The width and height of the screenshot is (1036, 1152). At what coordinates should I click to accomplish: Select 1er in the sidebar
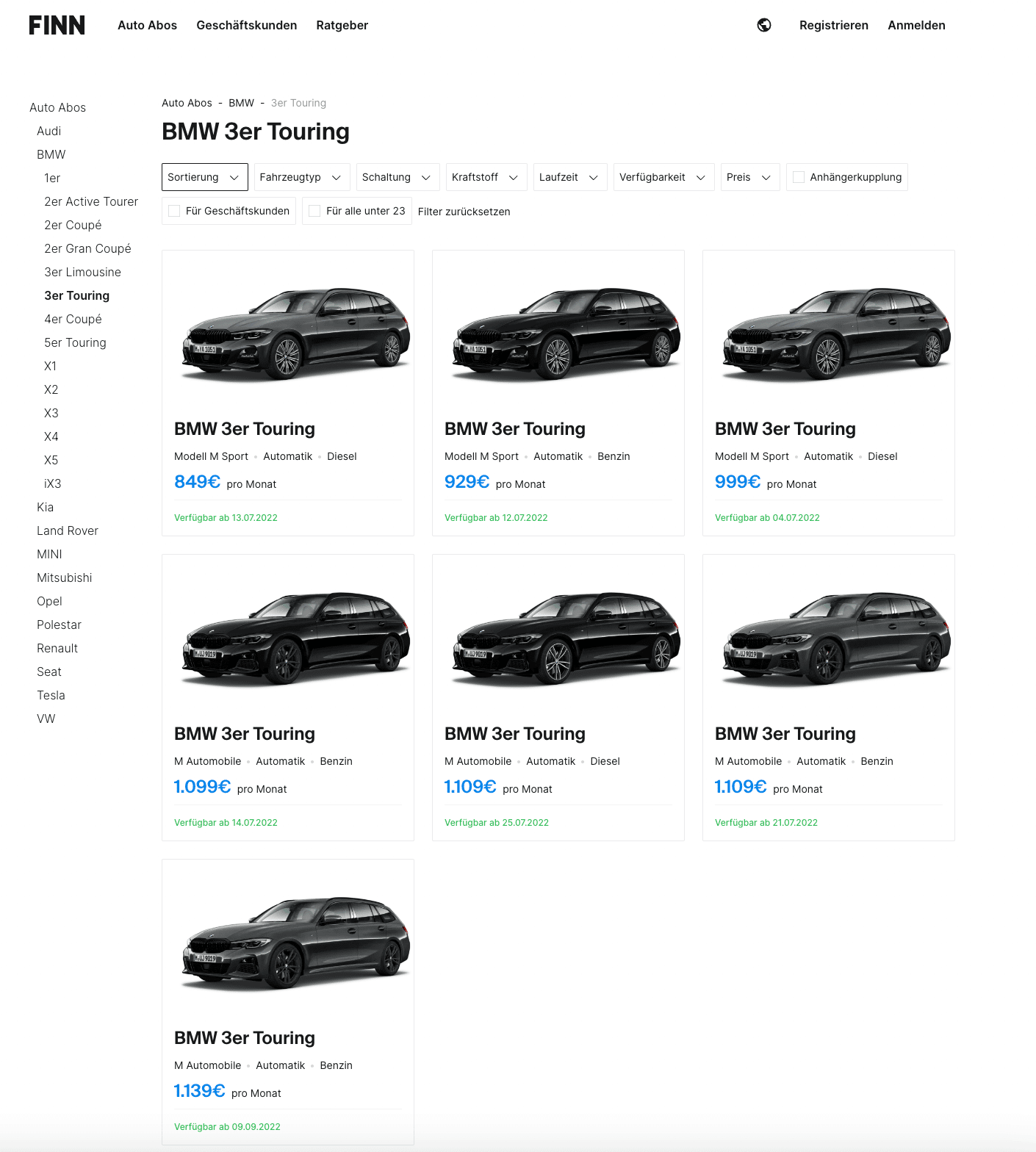tap(52, 178)
